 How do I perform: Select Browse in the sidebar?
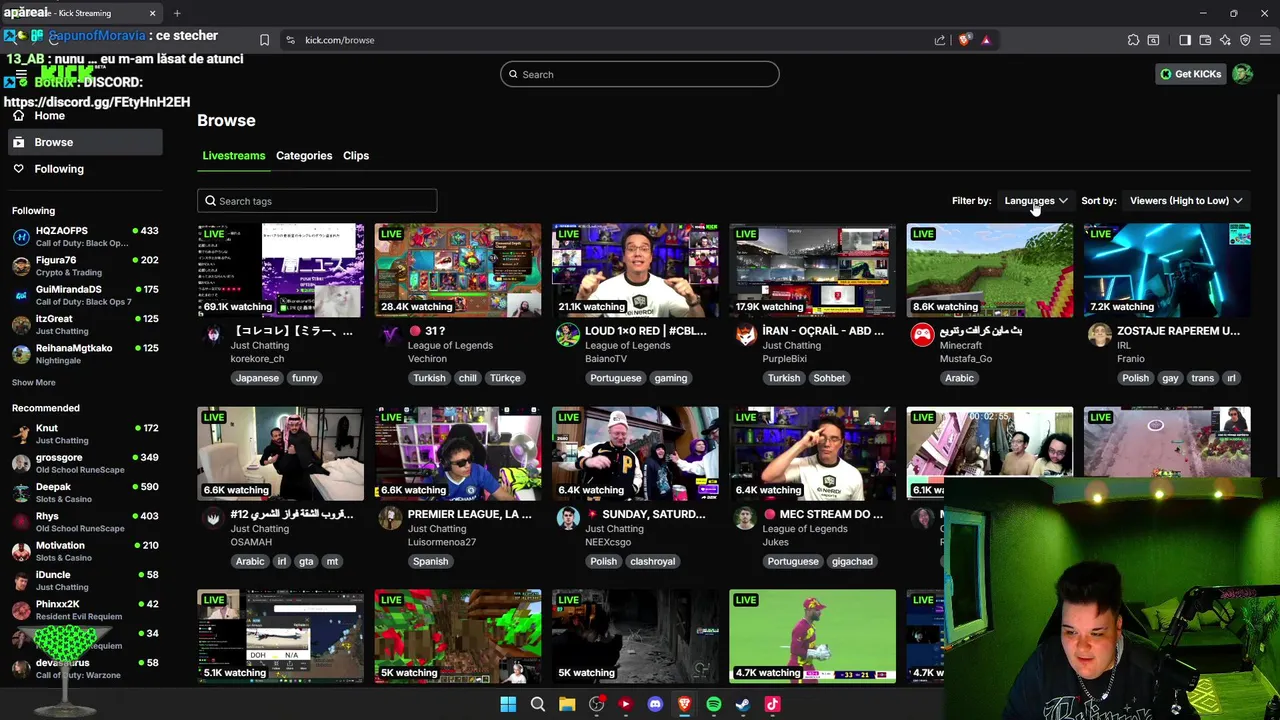coord(85,142)
